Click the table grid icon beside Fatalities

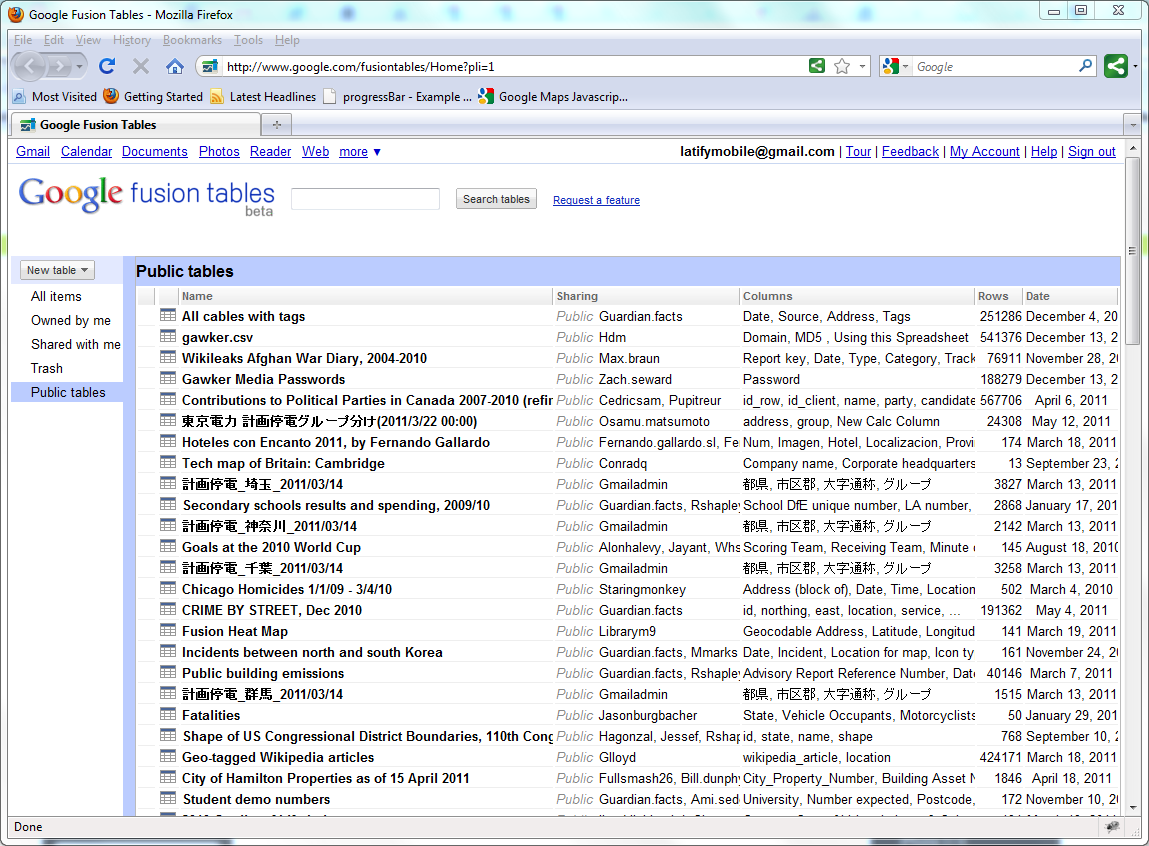pos(166,715)
